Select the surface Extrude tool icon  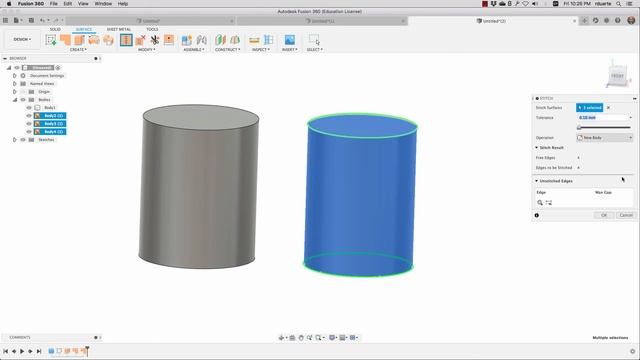point(65,40)
